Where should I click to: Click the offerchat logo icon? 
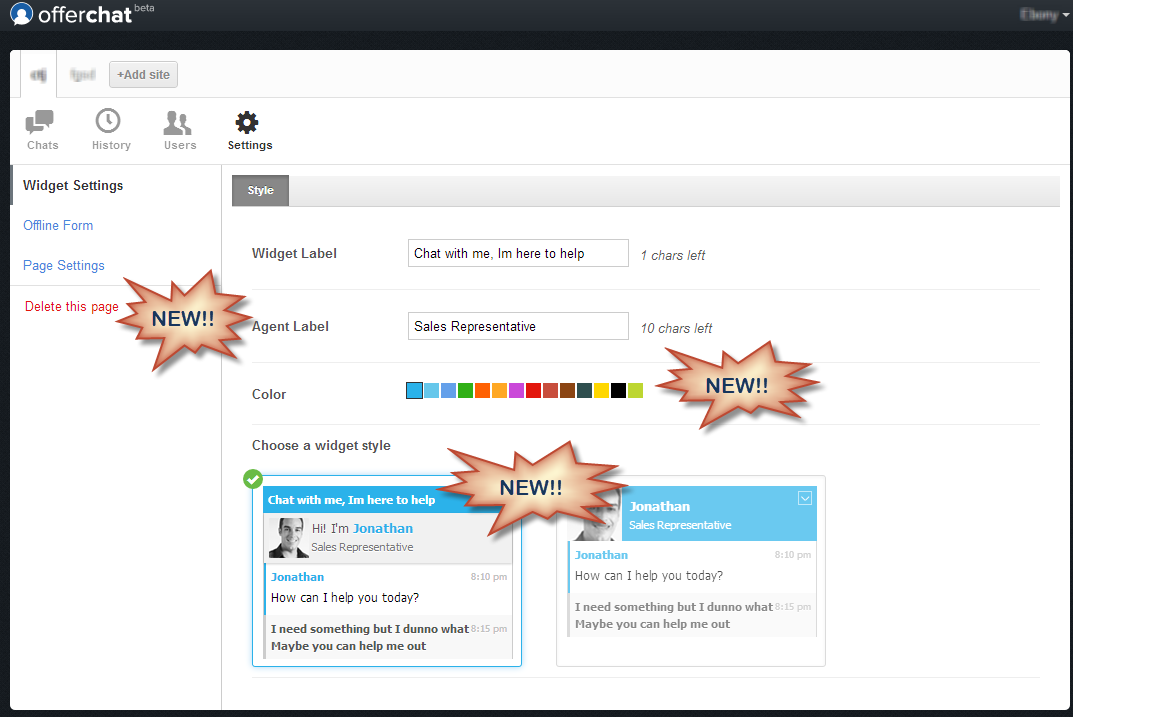point(22,15)
